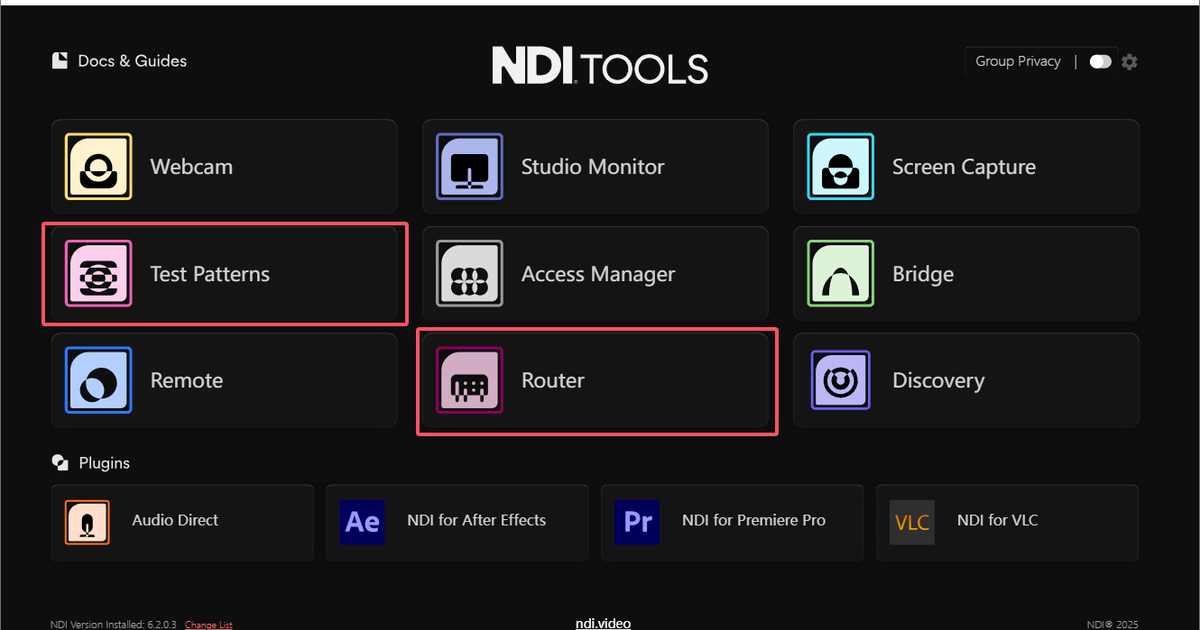Click the Remote label

coord(187,380)
